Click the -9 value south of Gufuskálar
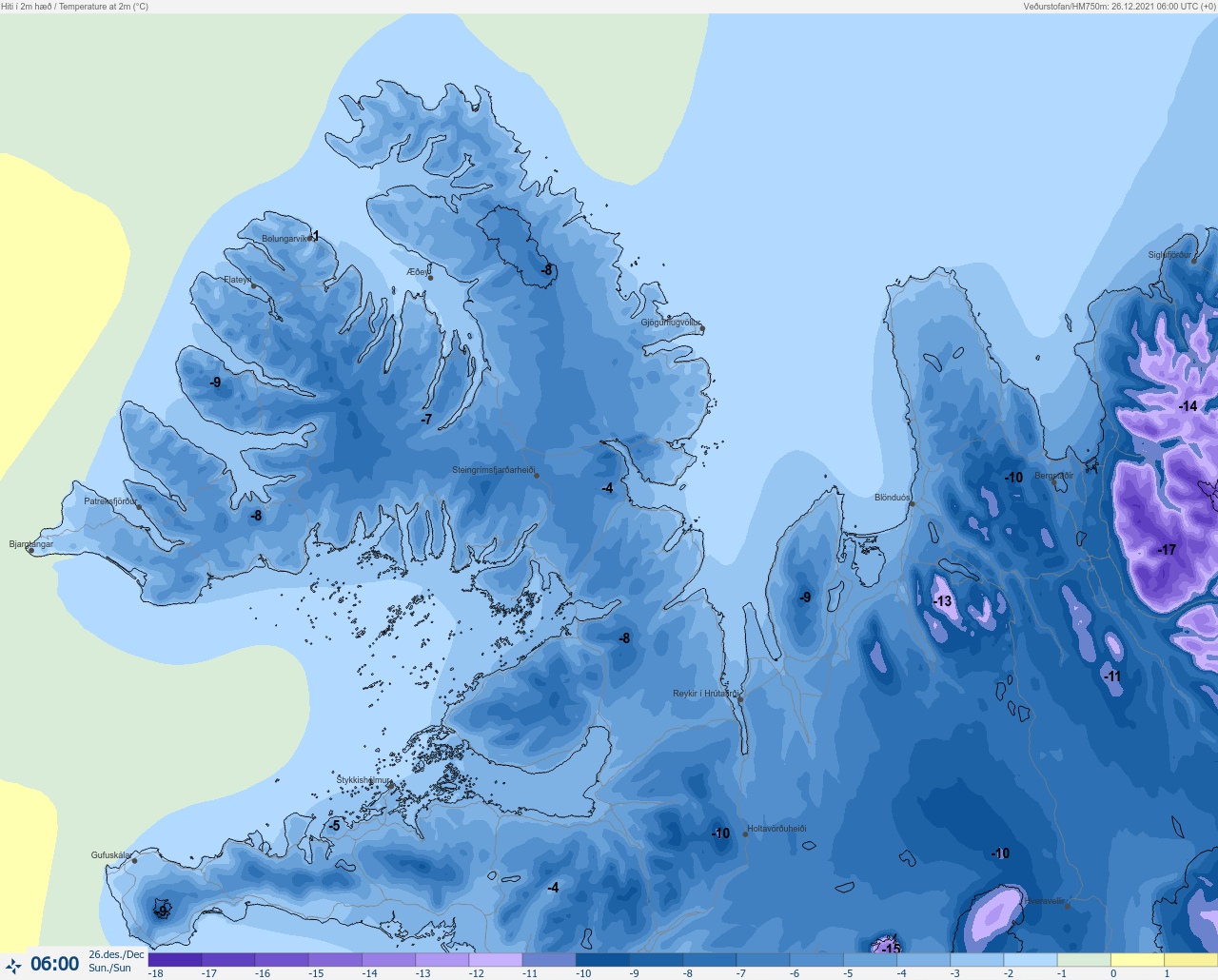1218x980 pixels. (x=163, y=911)
